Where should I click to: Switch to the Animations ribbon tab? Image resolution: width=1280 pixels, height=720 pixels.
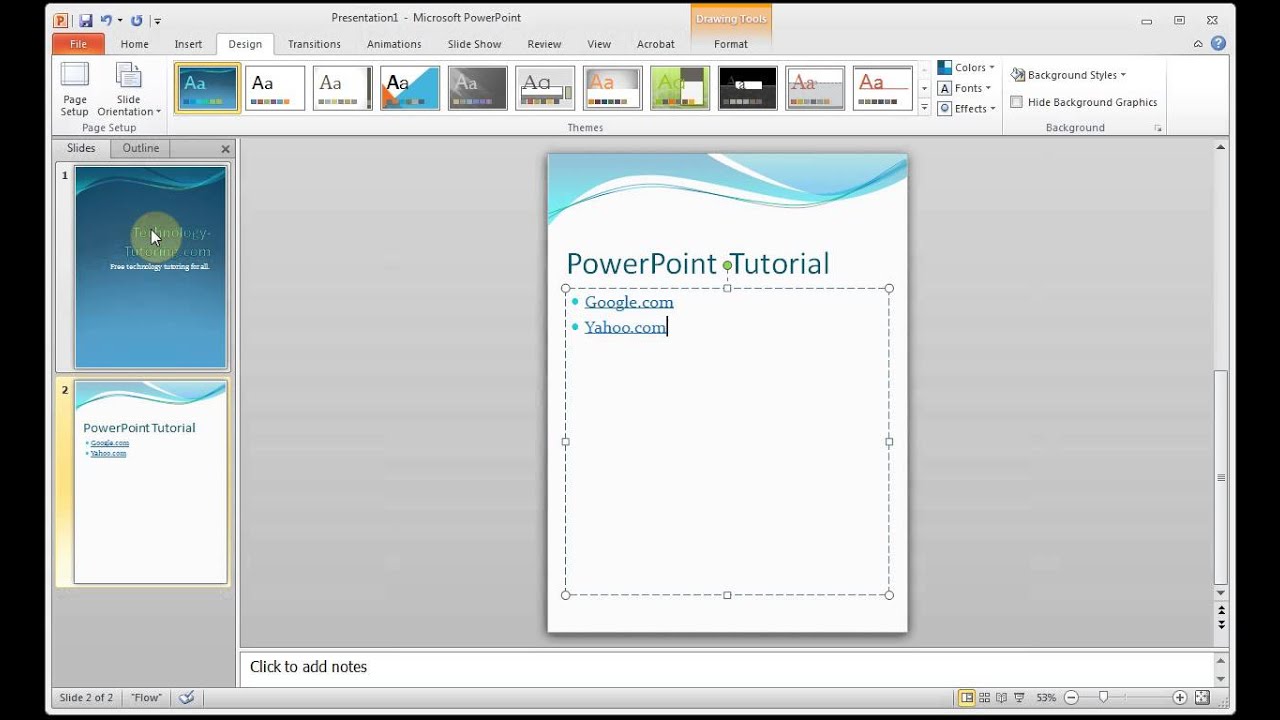pyautogui.click(x=394, y=44)
